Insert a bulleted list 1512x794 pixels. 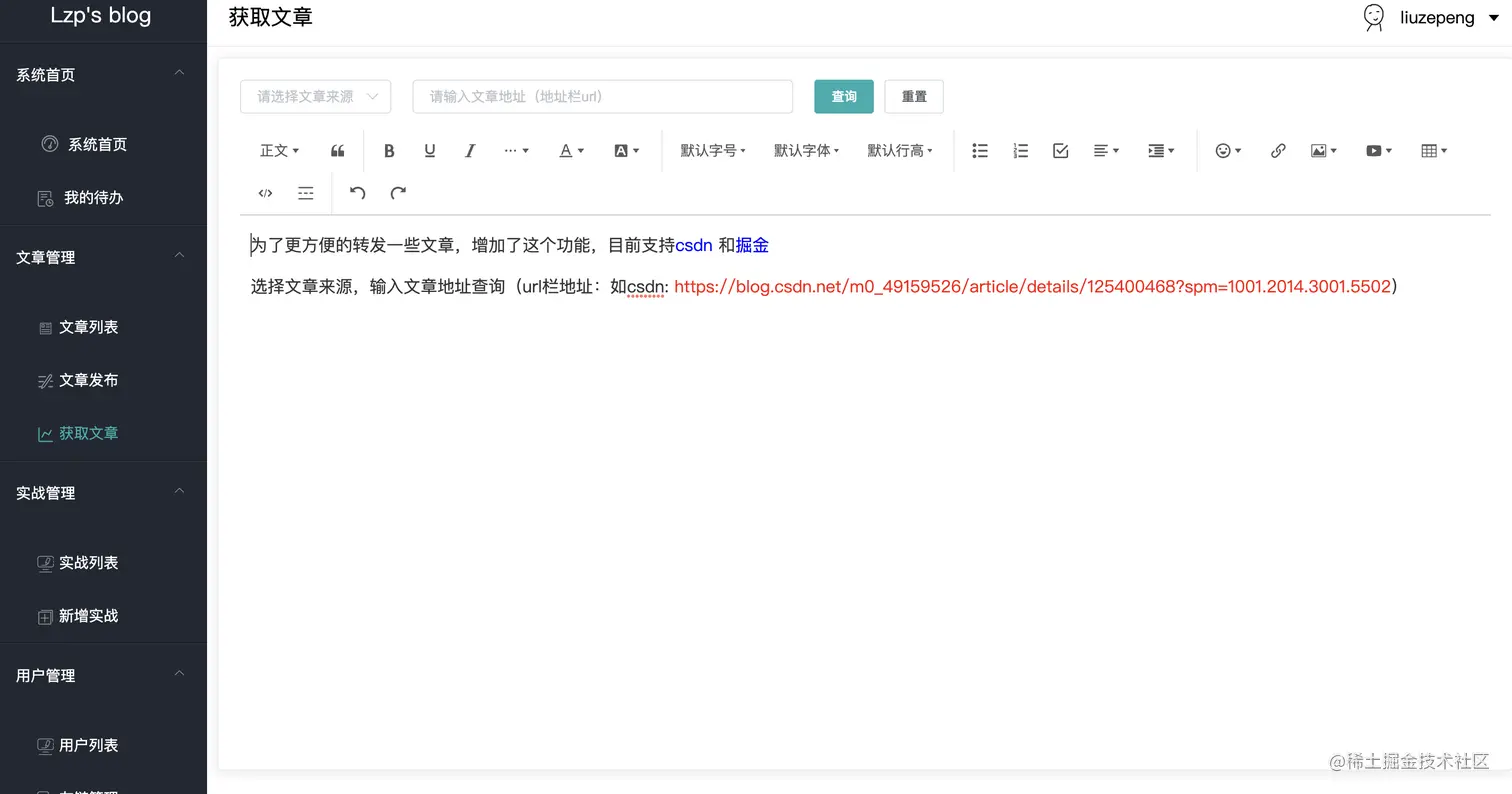[980, 151]
